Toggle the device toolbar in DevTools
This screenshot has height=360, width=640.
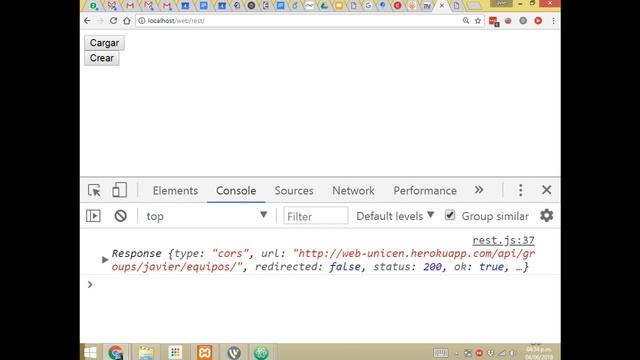[119, 190]
